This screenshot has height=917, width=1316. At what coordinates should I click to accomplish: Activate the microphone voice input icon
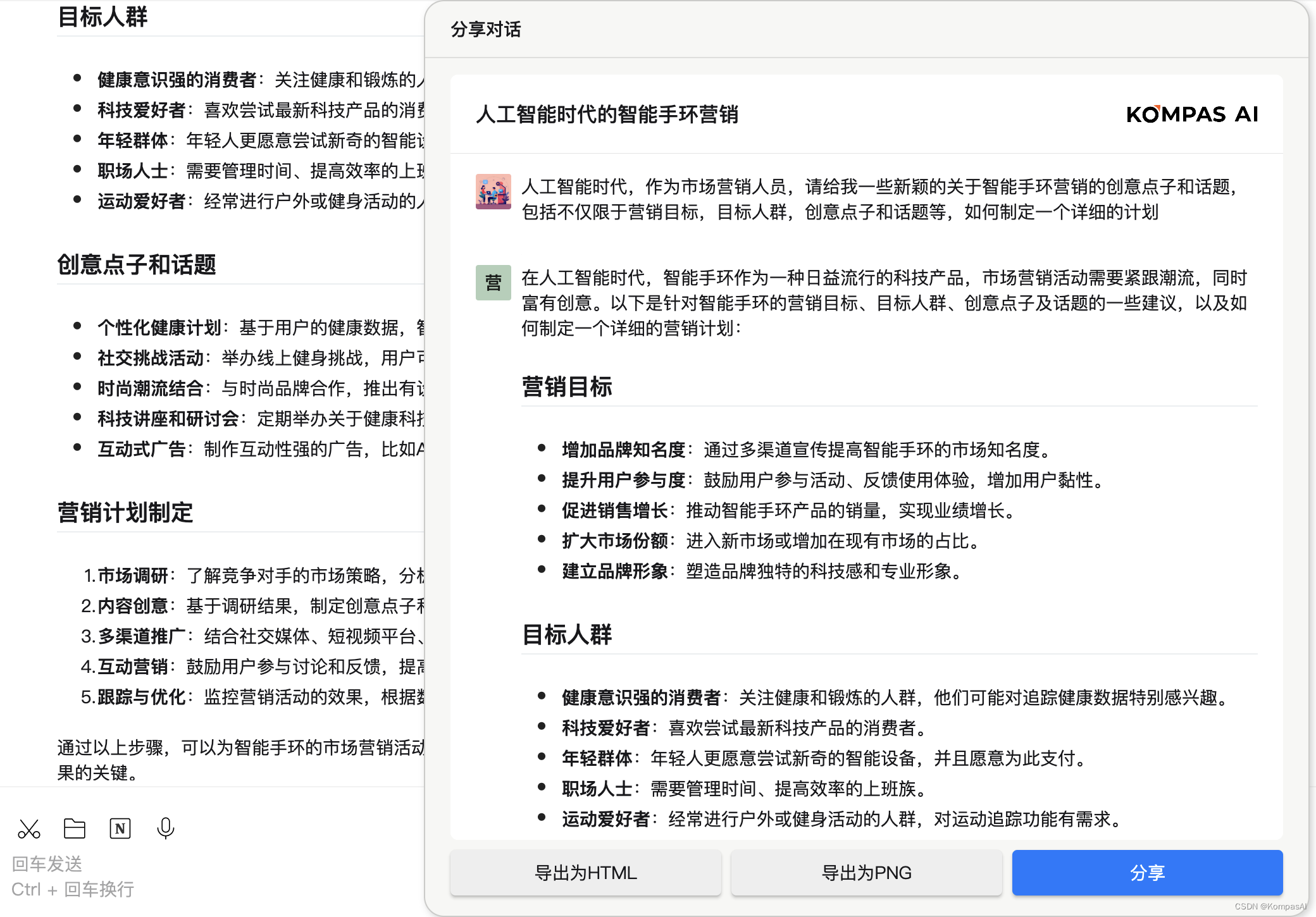coord(166,828)
